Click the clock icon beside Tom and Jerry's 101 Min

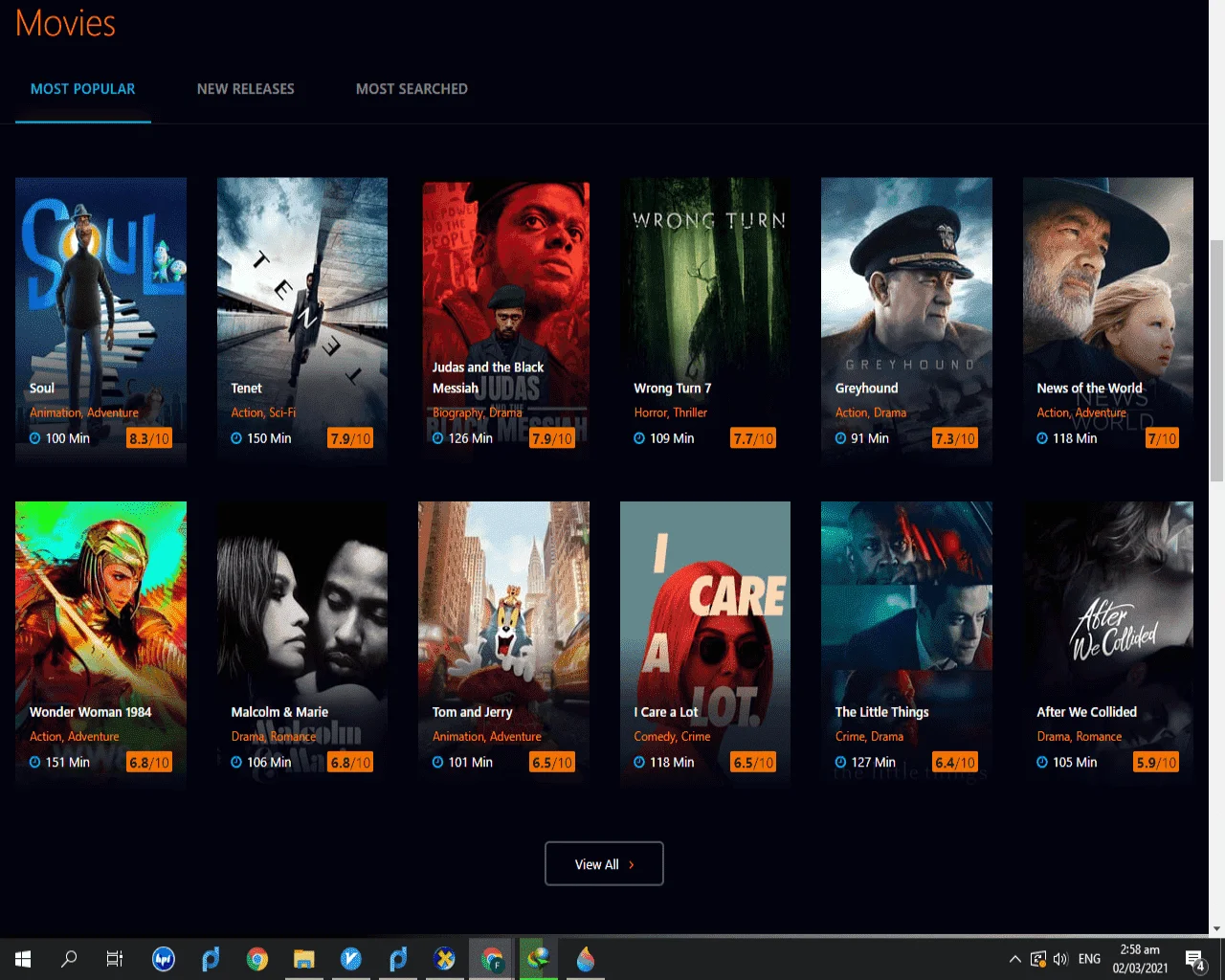pyautogui.click(x=438, y=763)
